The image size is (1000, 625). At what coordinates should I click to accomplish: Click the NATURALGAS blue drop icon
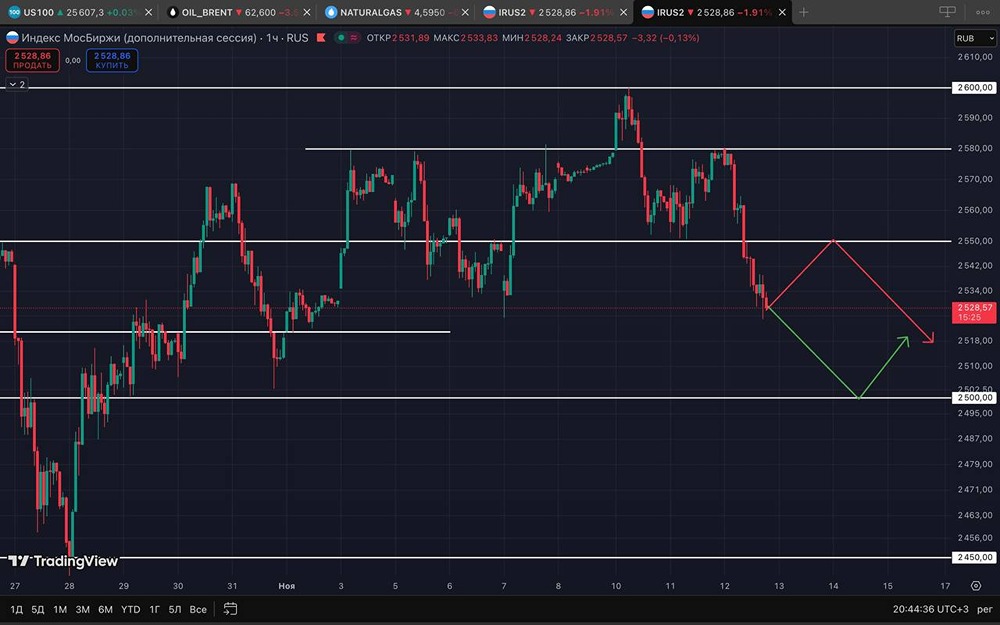(x=331, y=12)
